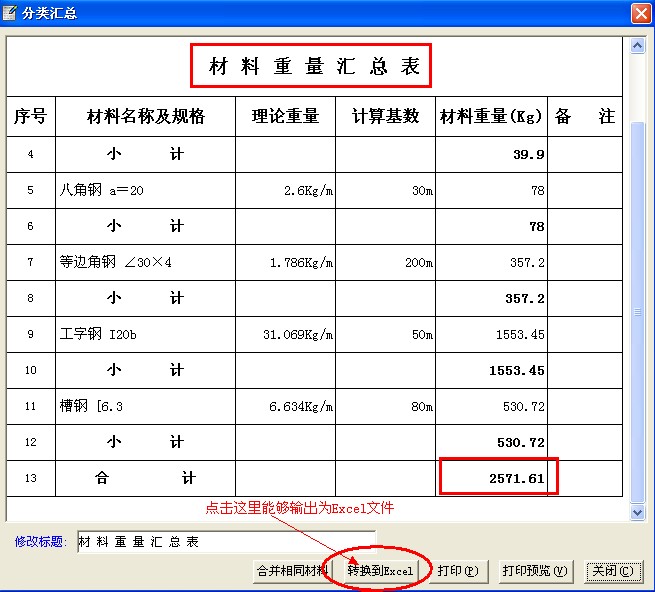Click the 关闭(C) button
Screen dimensions: 655x592
point(611,571)
